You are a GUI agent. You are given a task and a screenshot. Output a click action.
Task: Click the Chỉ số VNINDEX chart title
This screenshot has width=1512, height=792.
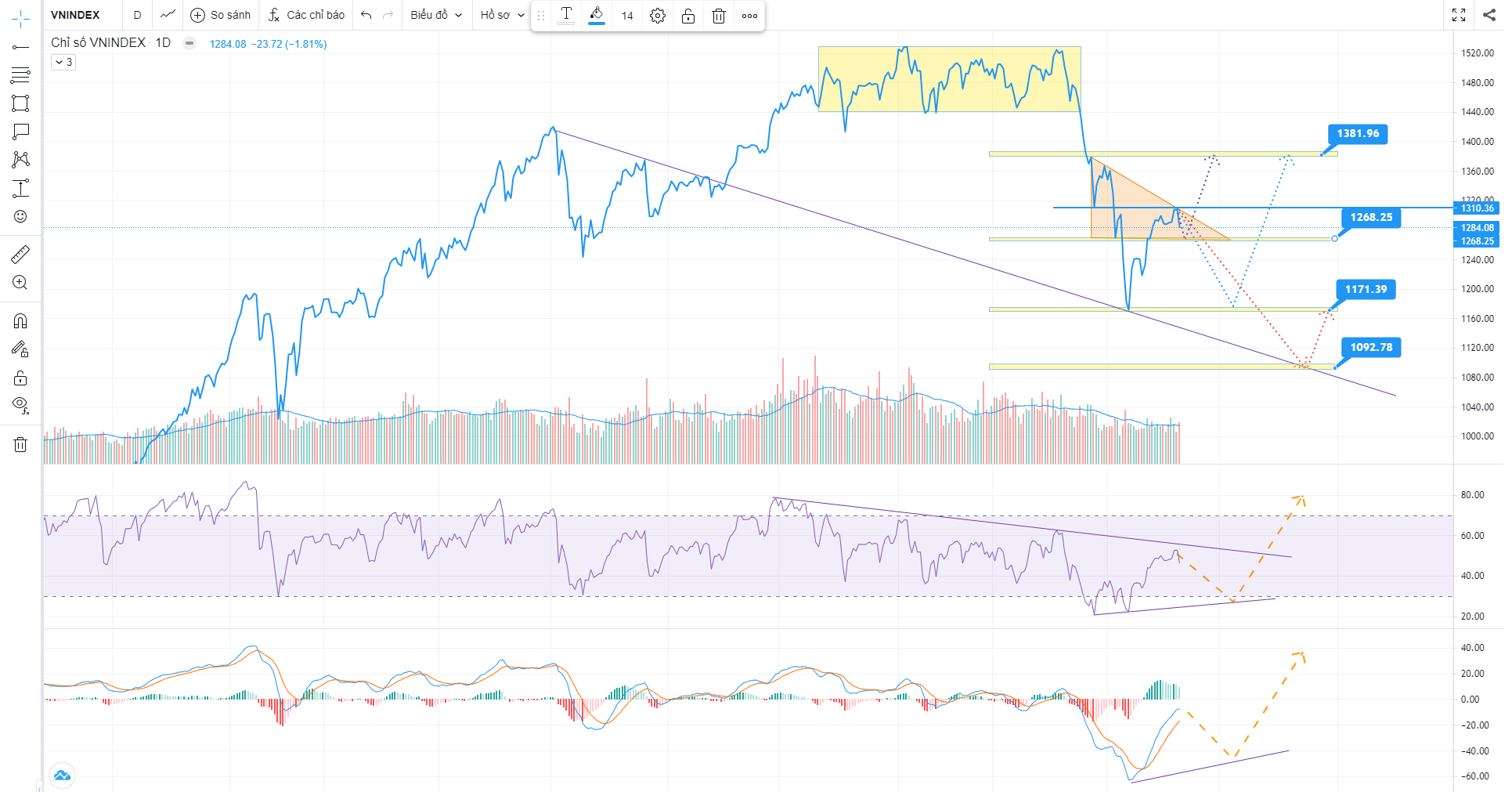110,42
